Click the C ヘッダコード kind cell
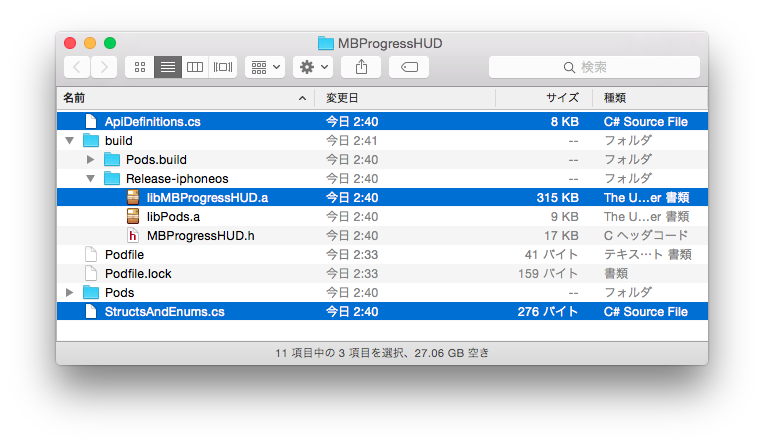Image resolution: width=764 pixels, height=445 pixels. coord(646,236)
